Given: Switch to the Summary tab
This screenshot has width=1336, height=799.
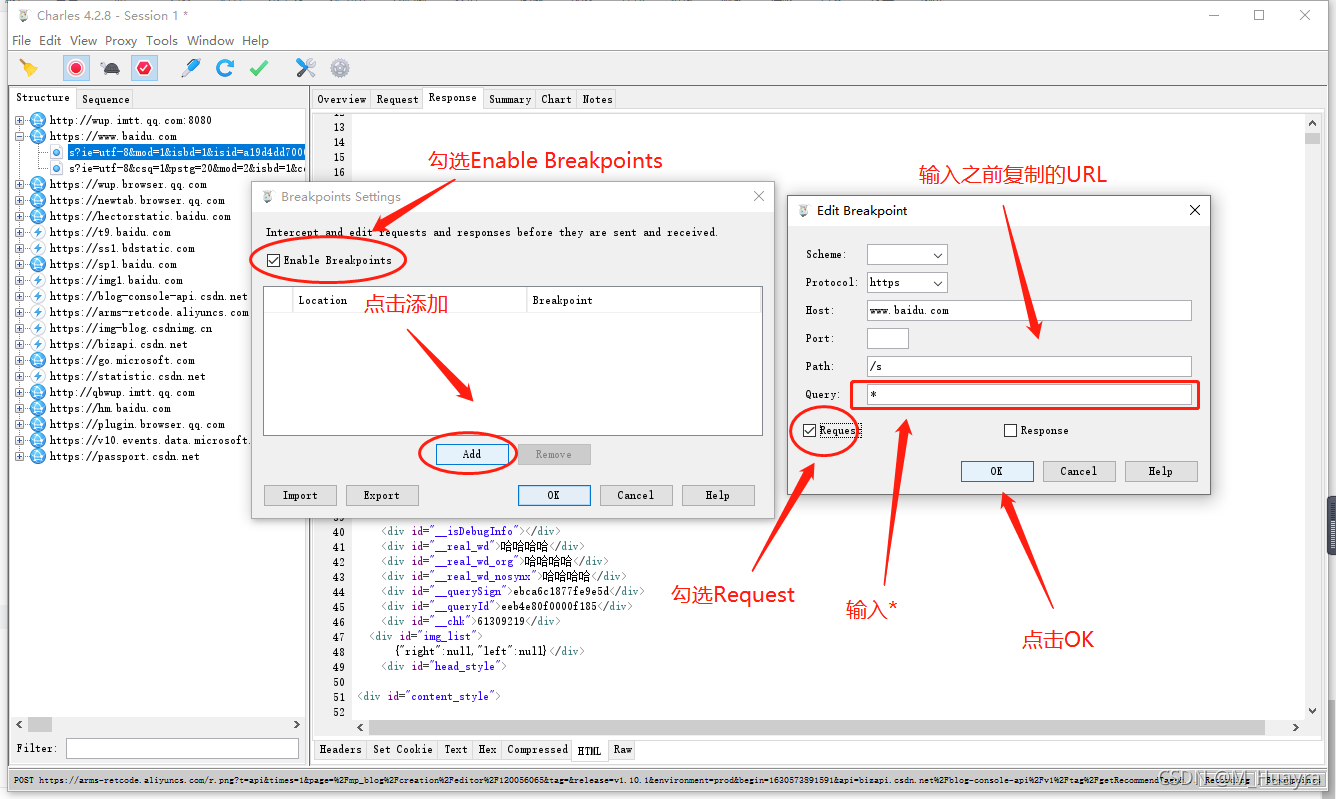Looking at the screenshot, I should point(510,99).
